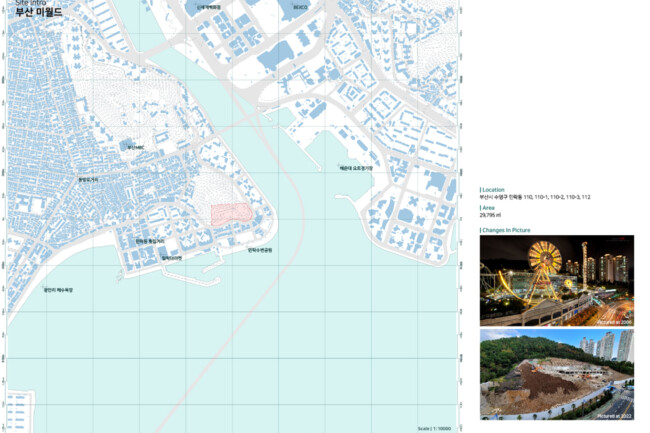Select the 부산MBC map label

pos(136,147)
